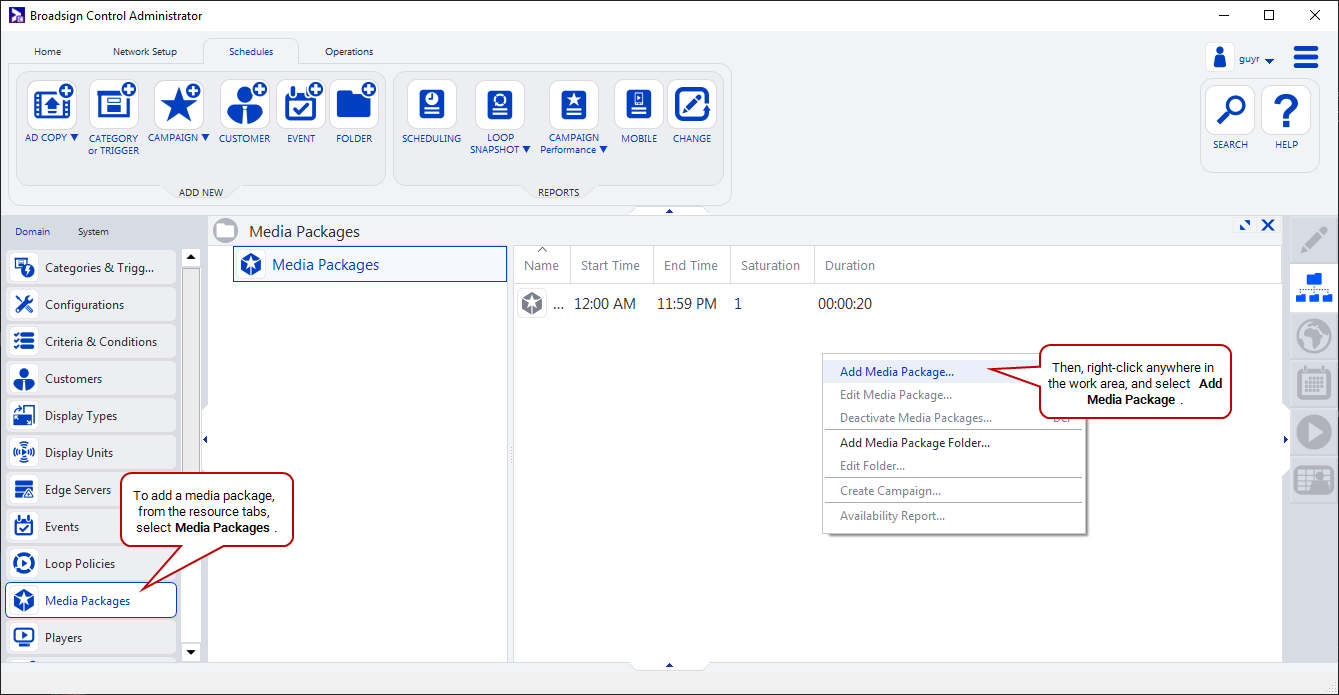Viewport: 1339px width, 695px height.
Task: Expand the Ad Copy dropdown arrow
Action: point(74,138)
